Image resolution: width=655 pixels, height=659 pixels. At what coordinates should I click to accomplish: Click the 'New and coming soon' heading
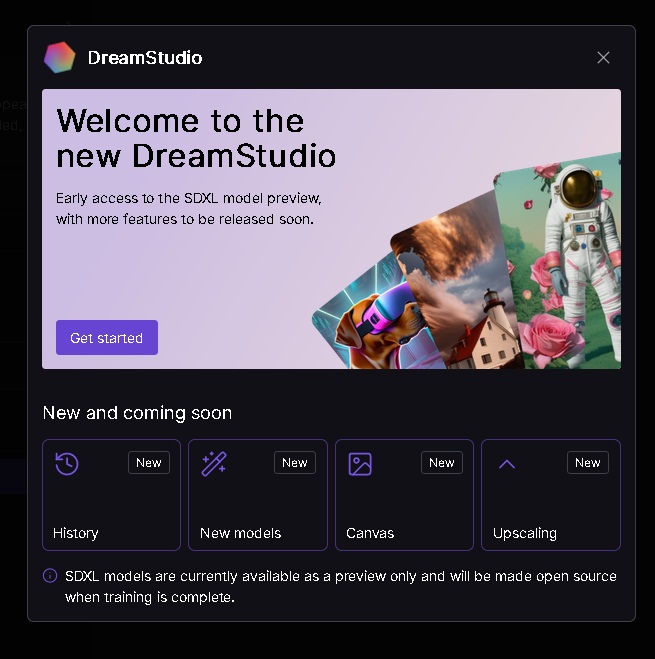[137, 413]
